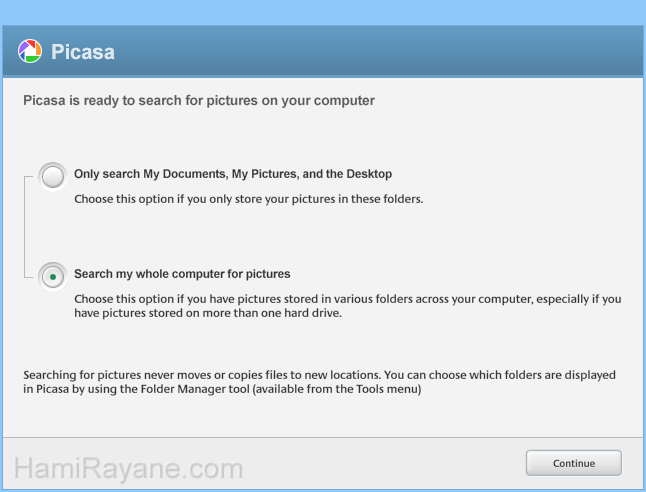This screenshot has width=646, height=492.
Task: Click the 'Search my whole computer for pictures' label
Action: tap(182, 274)
